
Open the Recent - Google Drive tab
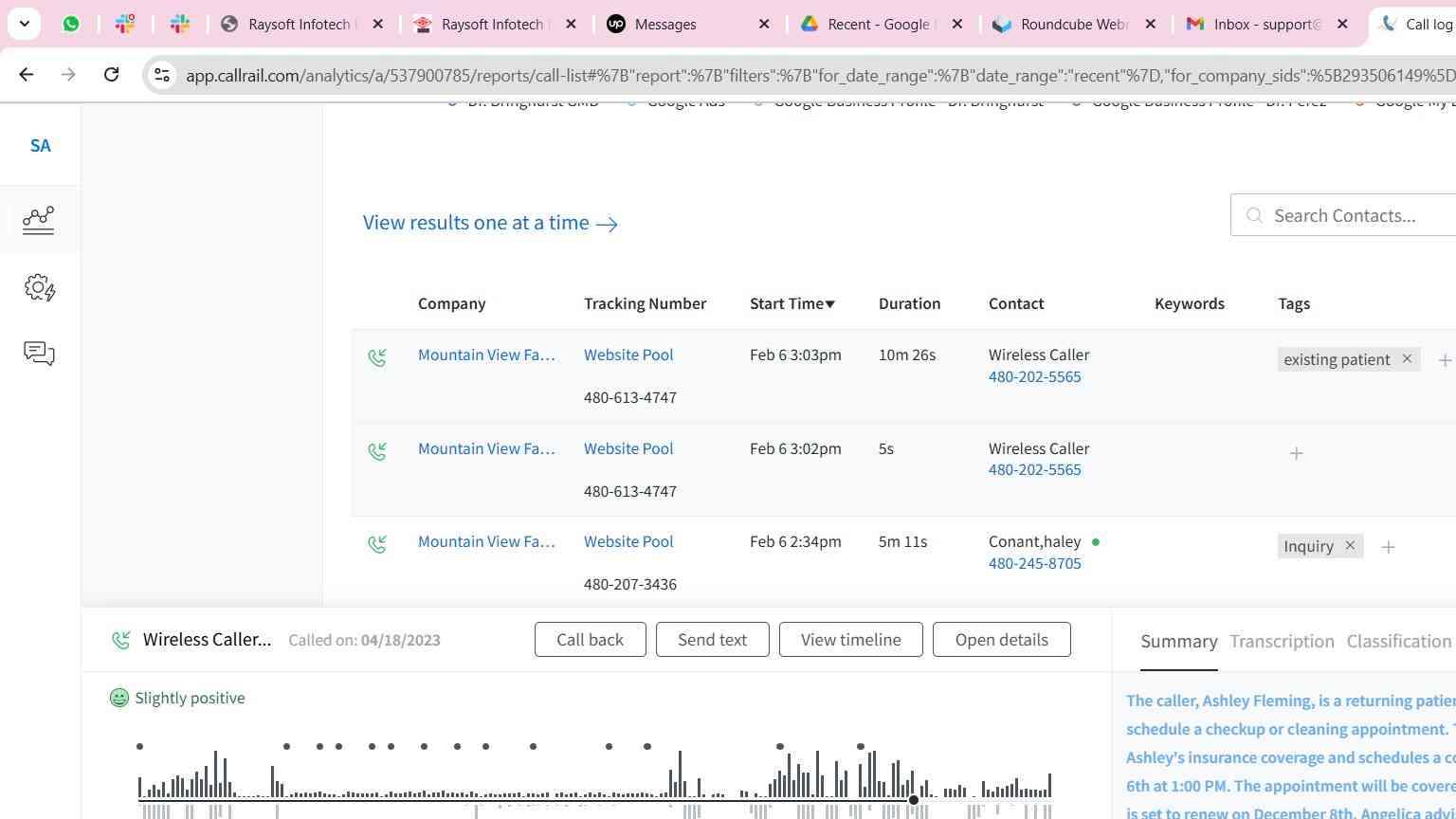(x=881, y=24)
